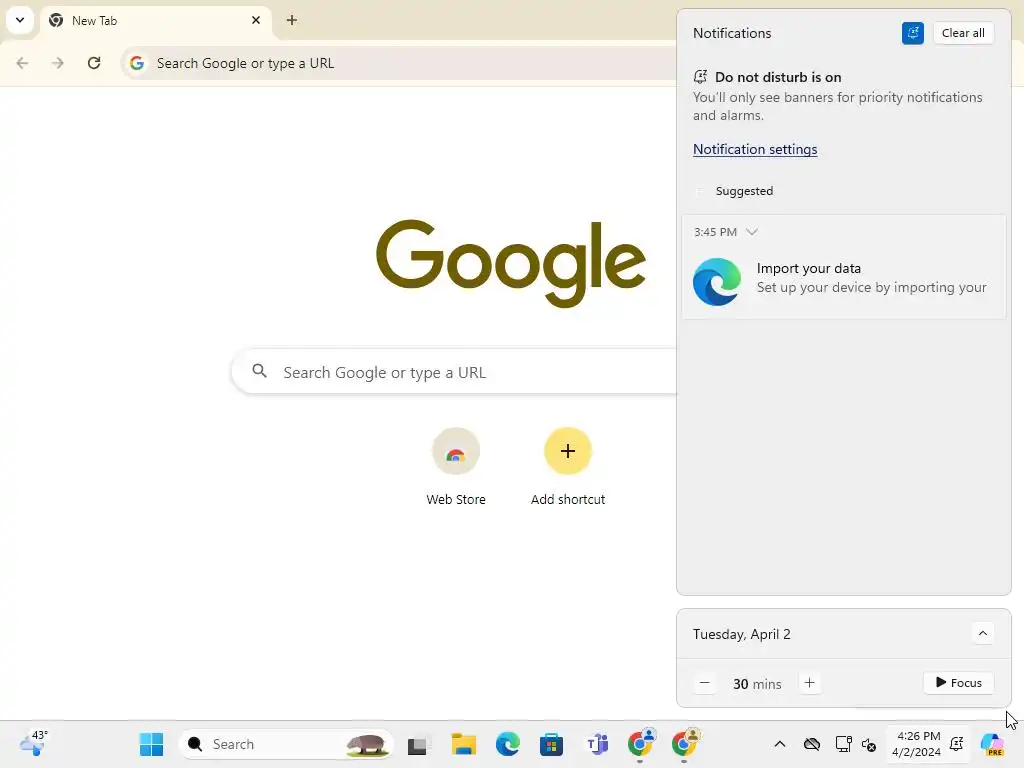1024x768 pixels.
Task: Click the clock showing 4:26 PM
Action: point(916,744)
